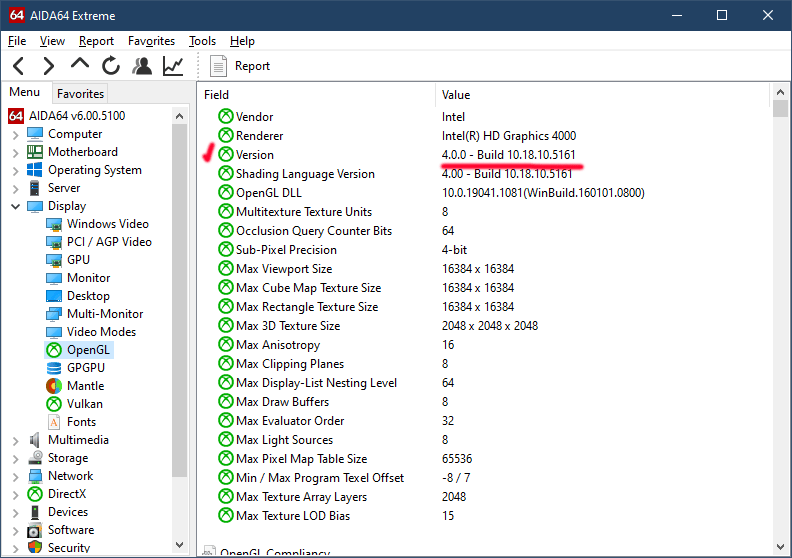Viewport: 792px width, 558px height.
Task: Switch to the Menu tab
Action: (x=25, y=92)
